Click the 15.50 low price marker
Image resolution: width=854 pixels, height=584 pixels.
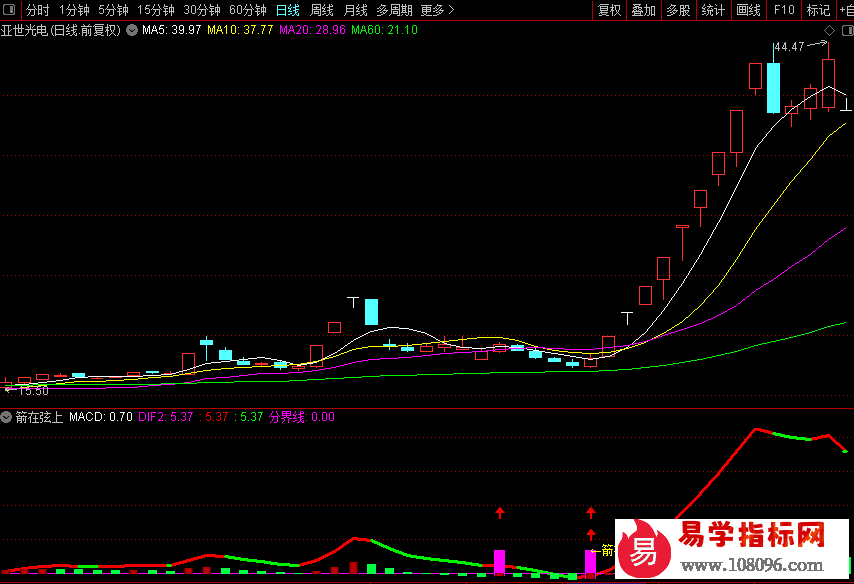pos(33,391)
